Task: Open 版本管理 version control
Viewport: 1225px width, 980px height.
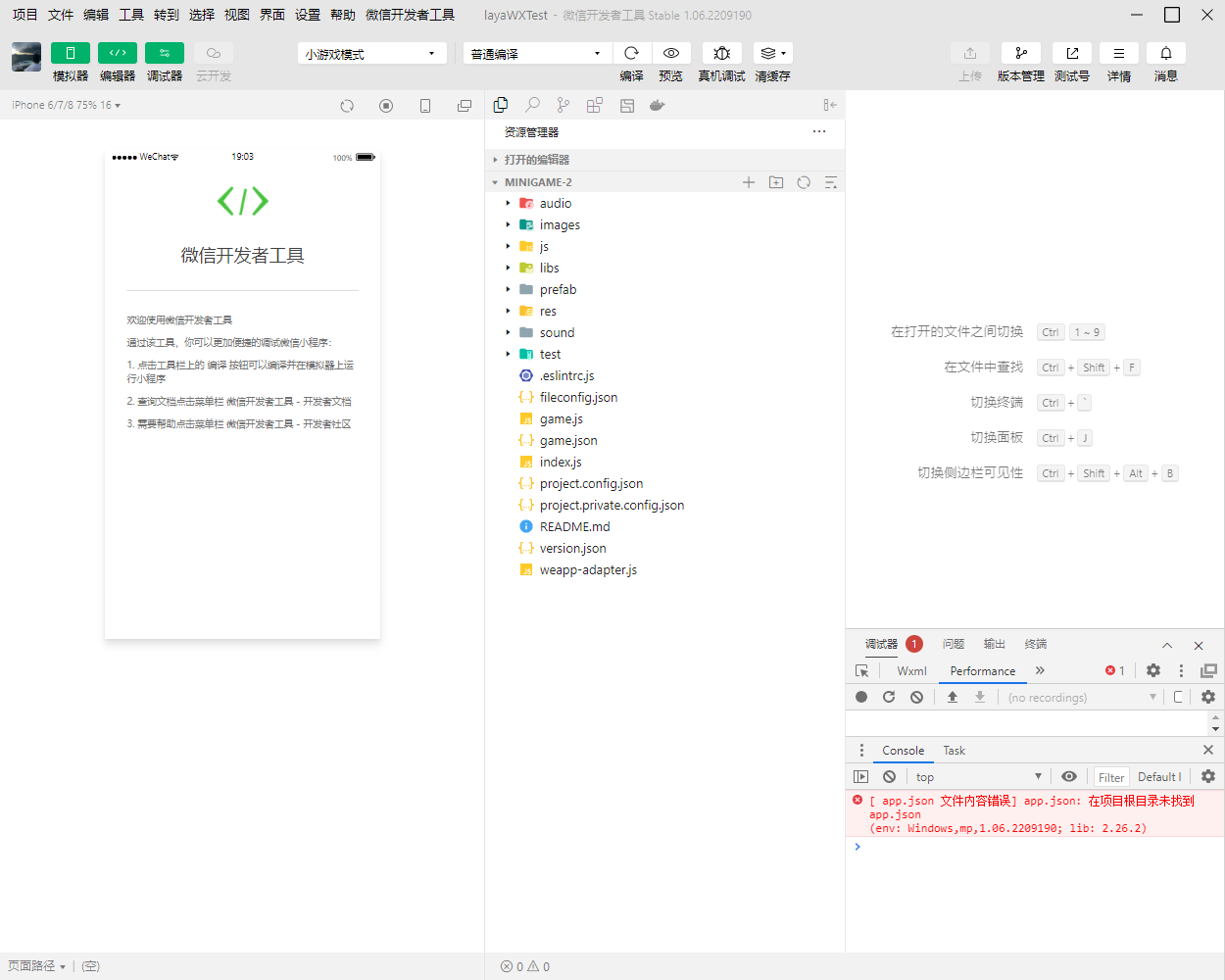Action: (x=1021, y=53)
